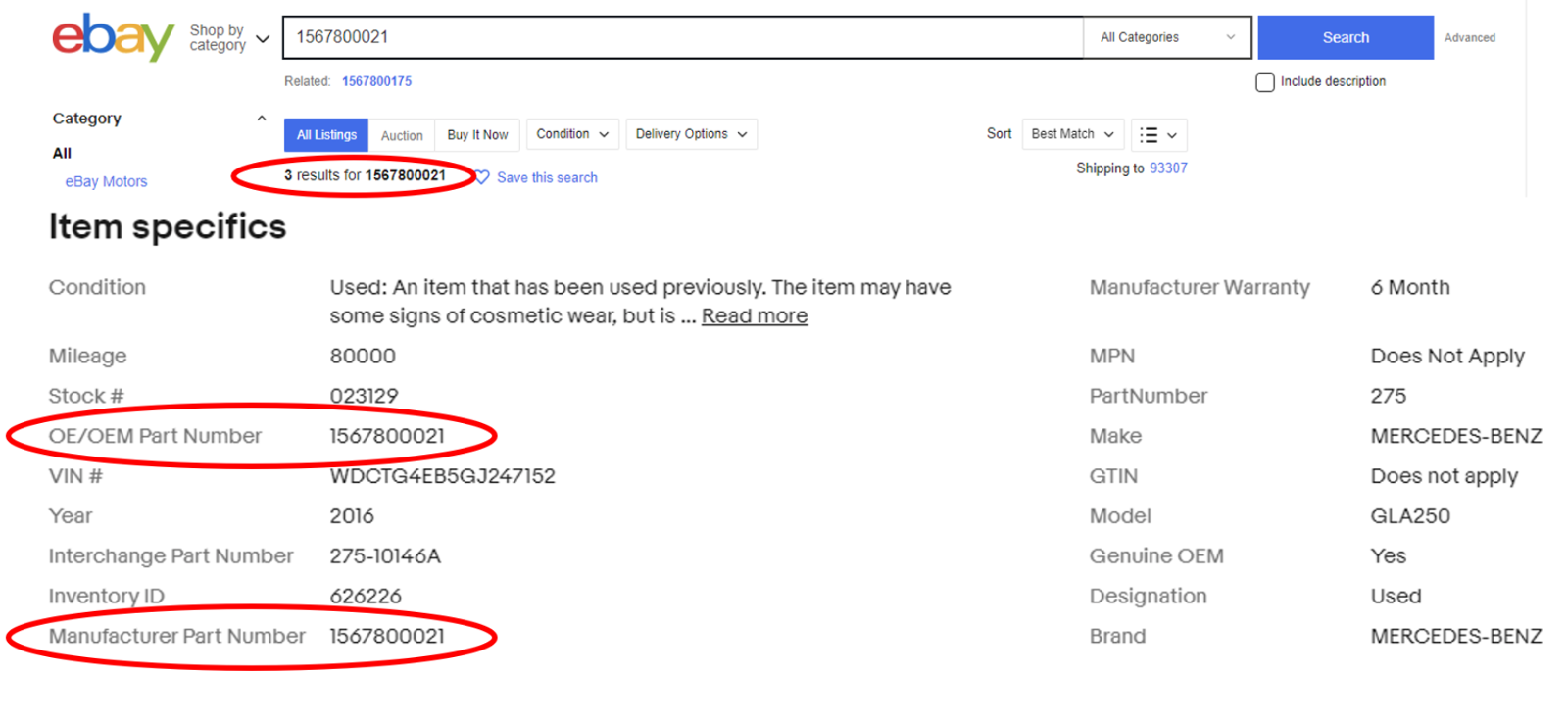Switch to the Buy It Now tab
Screen dimensions: 1568x722
click(x=477, y=135)
